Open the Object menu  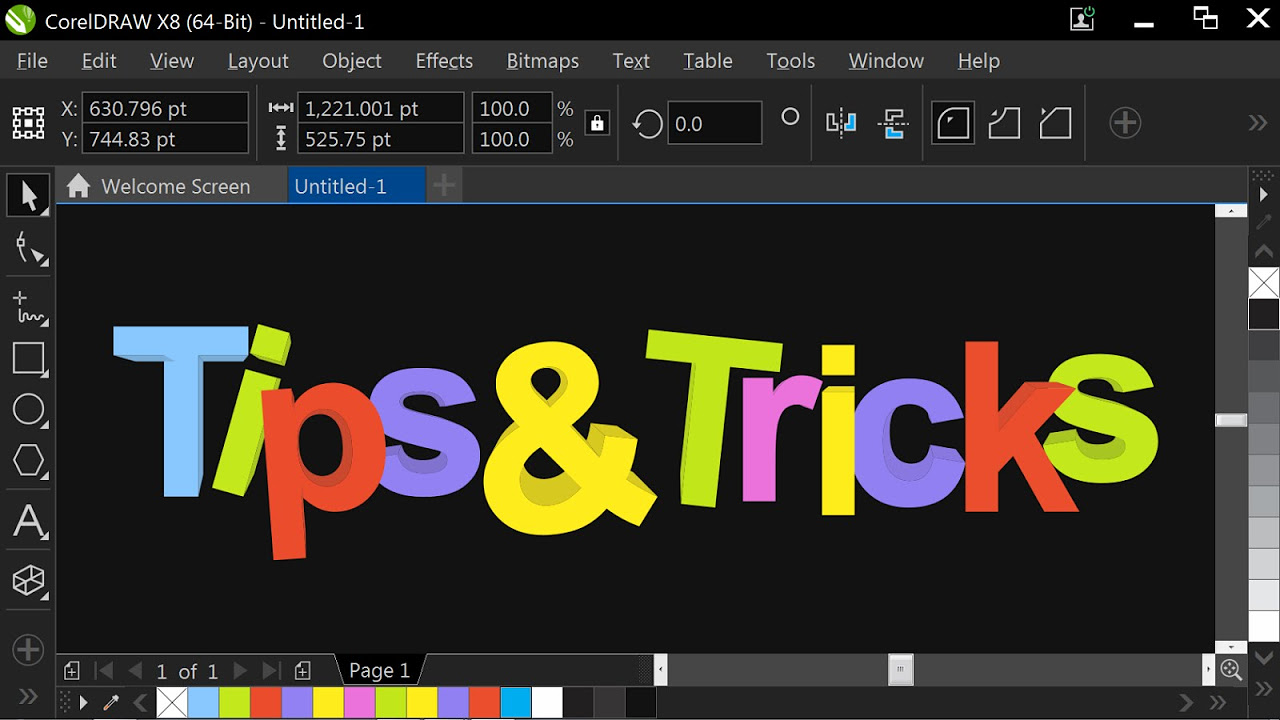tap(352, 61)
